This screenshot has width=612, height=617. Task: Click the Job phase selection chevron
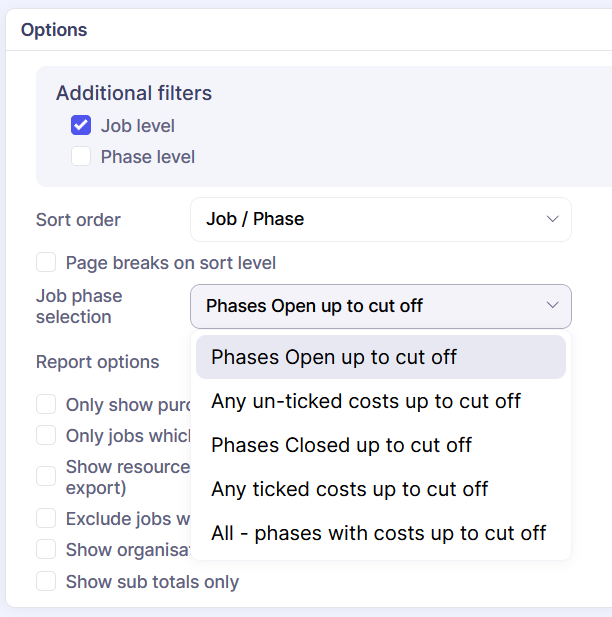click(552, 306)
